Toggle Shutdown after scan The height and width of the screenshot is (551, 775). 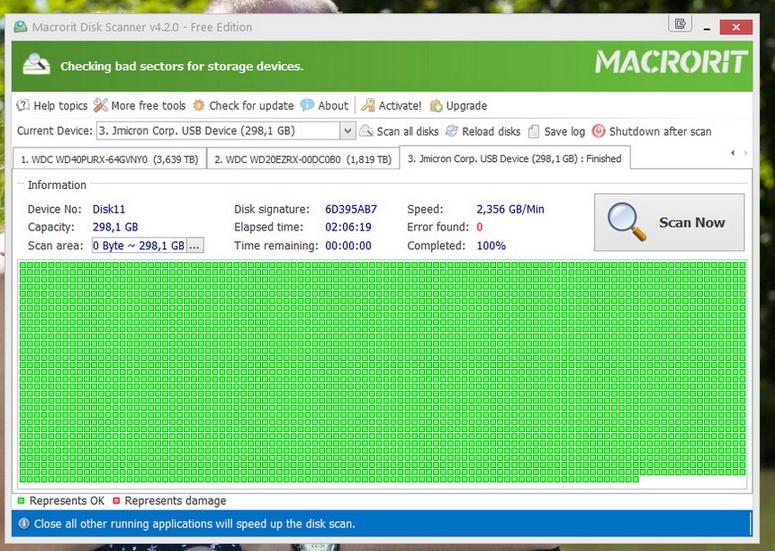652,132
